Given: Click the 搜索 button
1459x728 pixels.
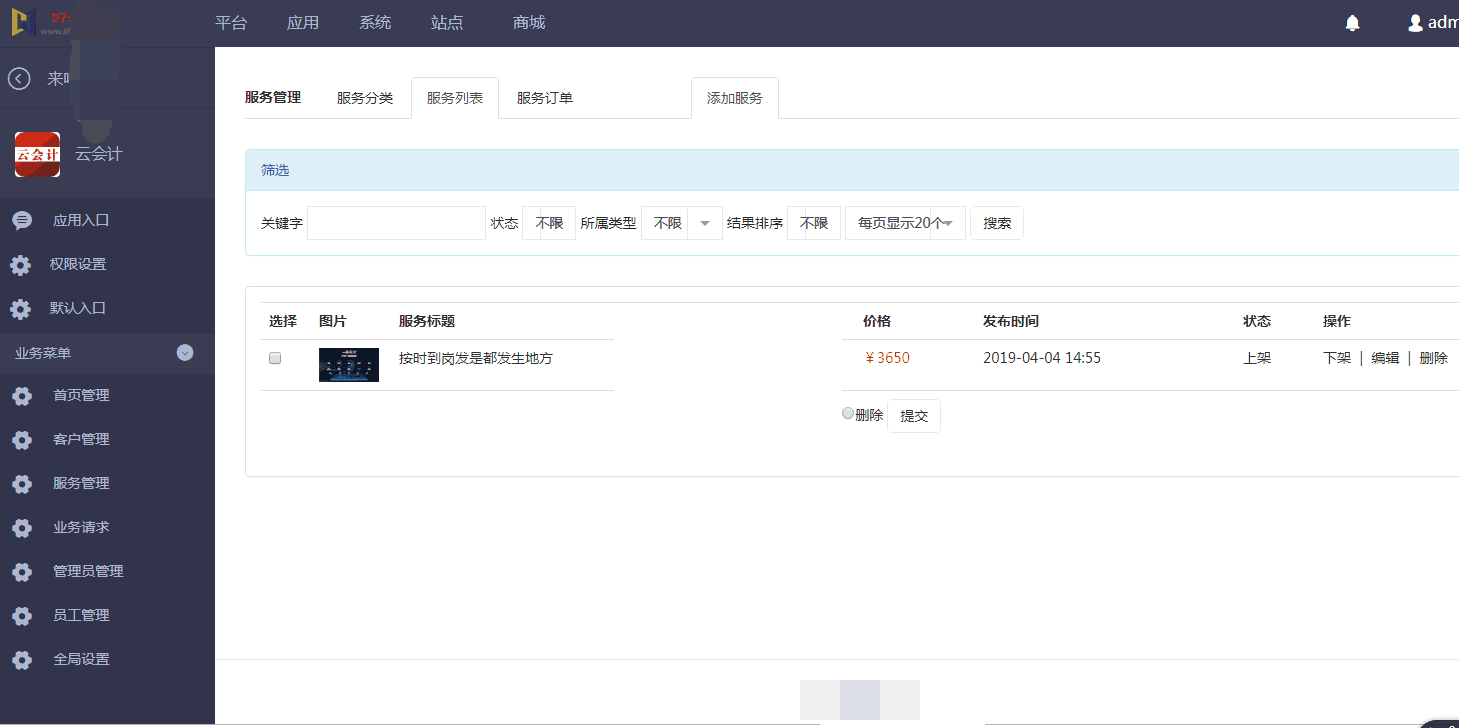Looking at the screenshot, I should [x=996, y=222].
